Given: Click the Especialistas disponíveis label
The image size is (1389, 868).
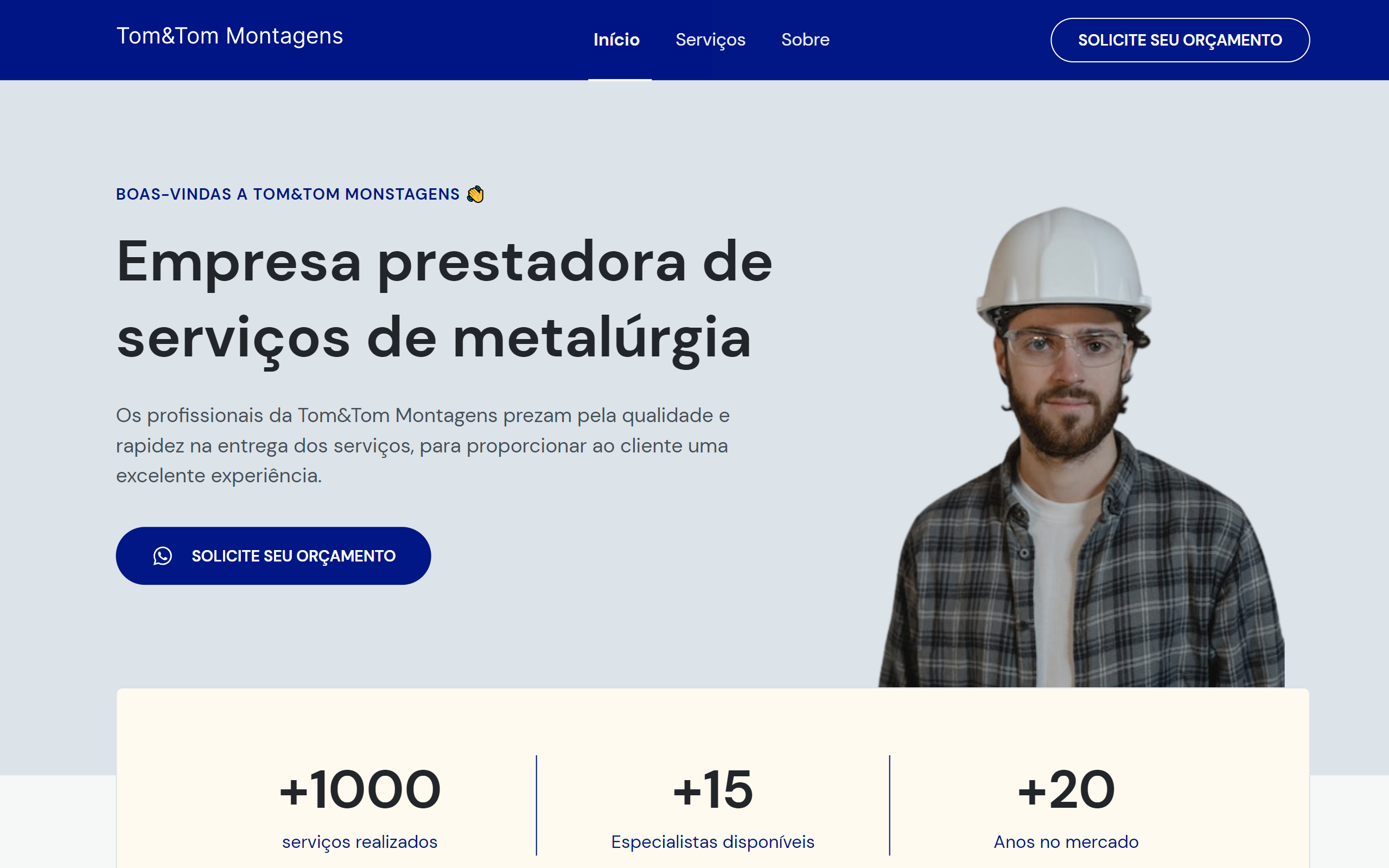Looking at the screenshot, I should (x=713, y=841).
